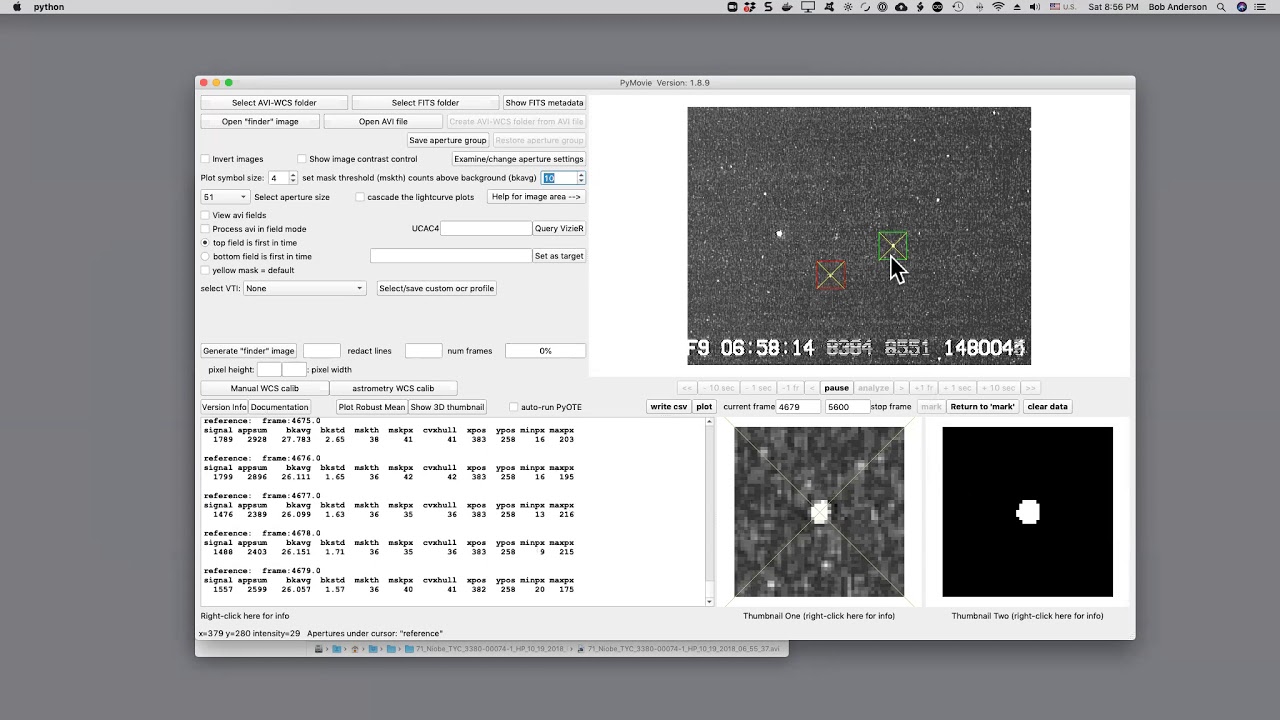The height and width of the screenshot is (720, 1280).
Task: Open Version Info
Action: coord(224,407)
